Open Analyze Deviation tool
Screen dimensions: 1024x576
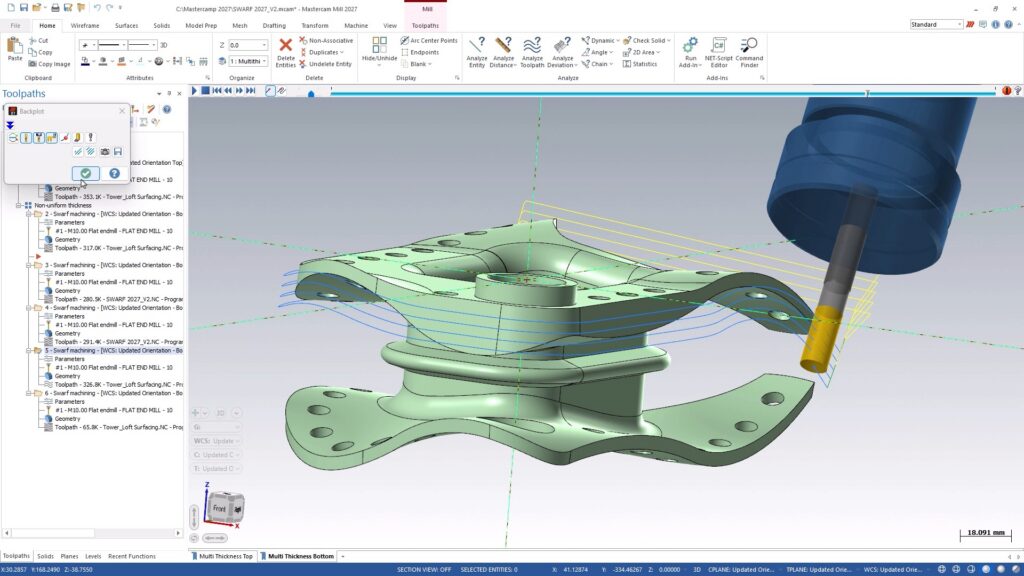tap(562, 52)
